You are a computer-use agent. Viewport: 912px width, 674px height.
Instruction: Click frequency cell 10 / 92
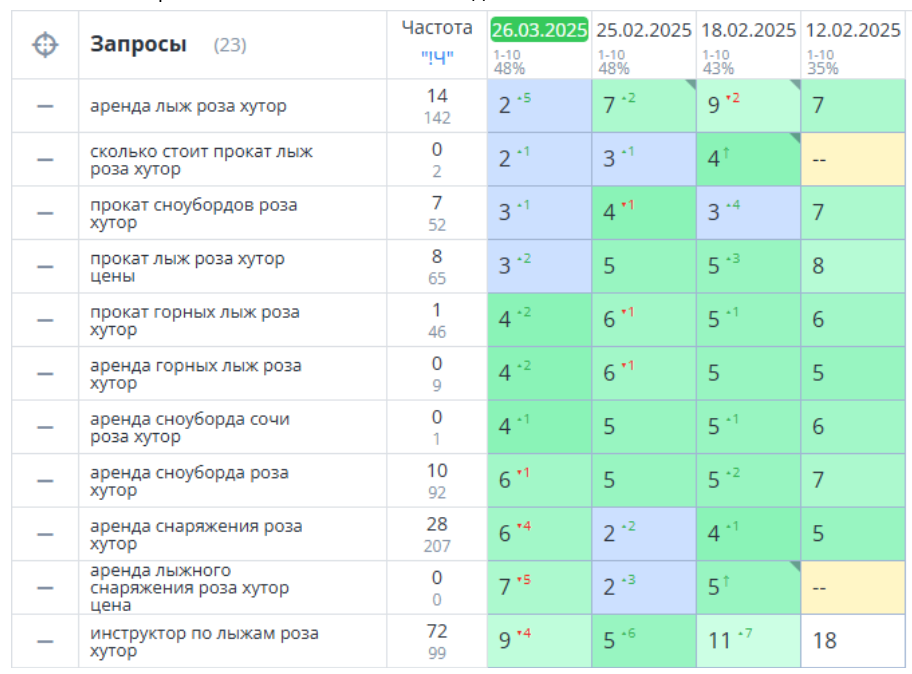coord(437,481)
